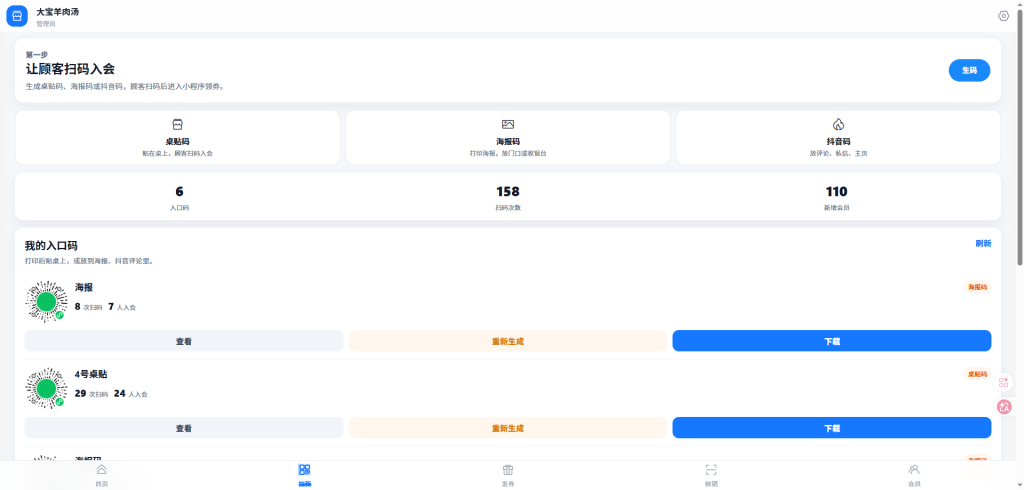Open the 发券 gift icon in bottom bar

pyautogui.click(x=507, y=470)
